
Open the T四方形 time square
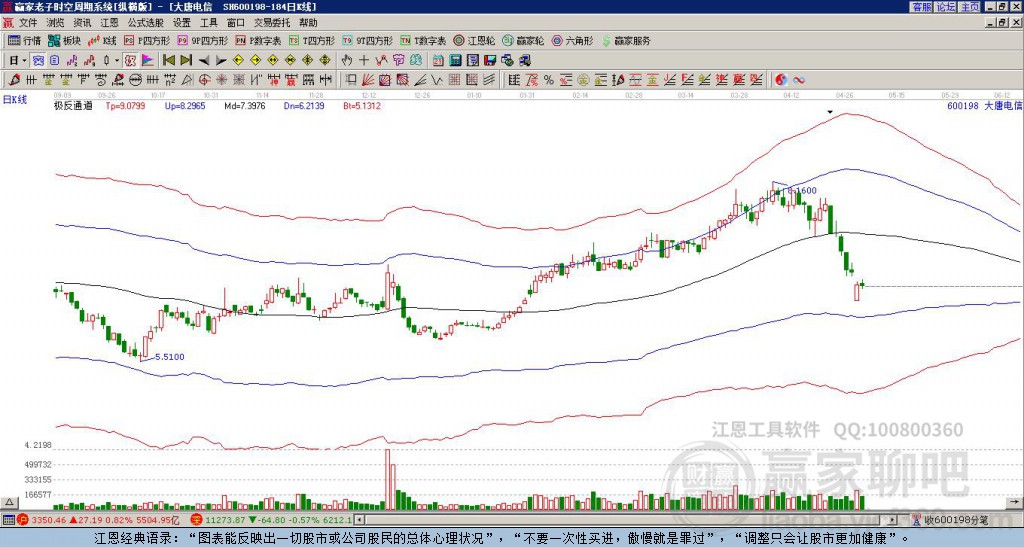point(312,40)
